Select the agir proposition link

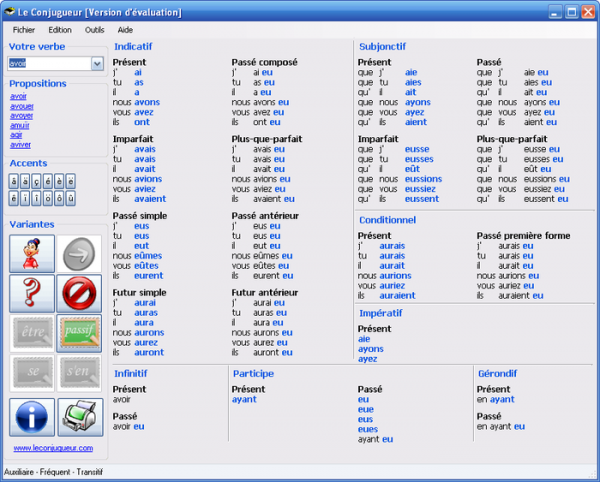tap(17, 135)
